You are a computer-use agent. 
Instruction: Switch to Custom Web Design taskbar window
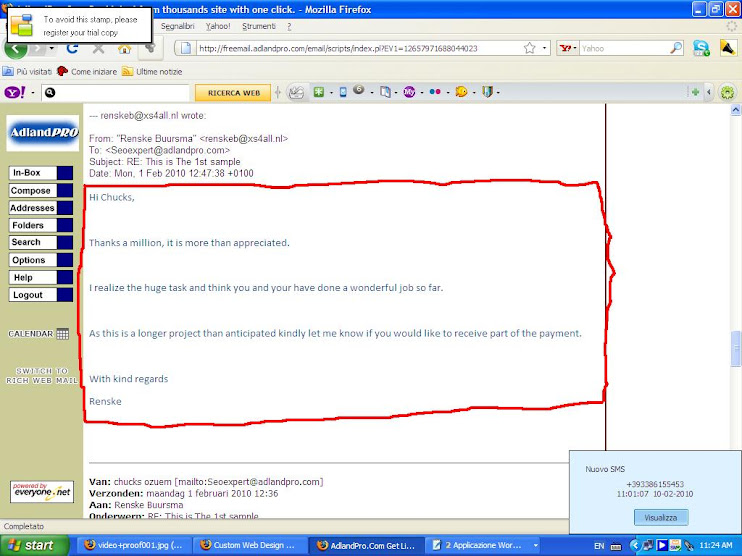(x=249, y=546)
